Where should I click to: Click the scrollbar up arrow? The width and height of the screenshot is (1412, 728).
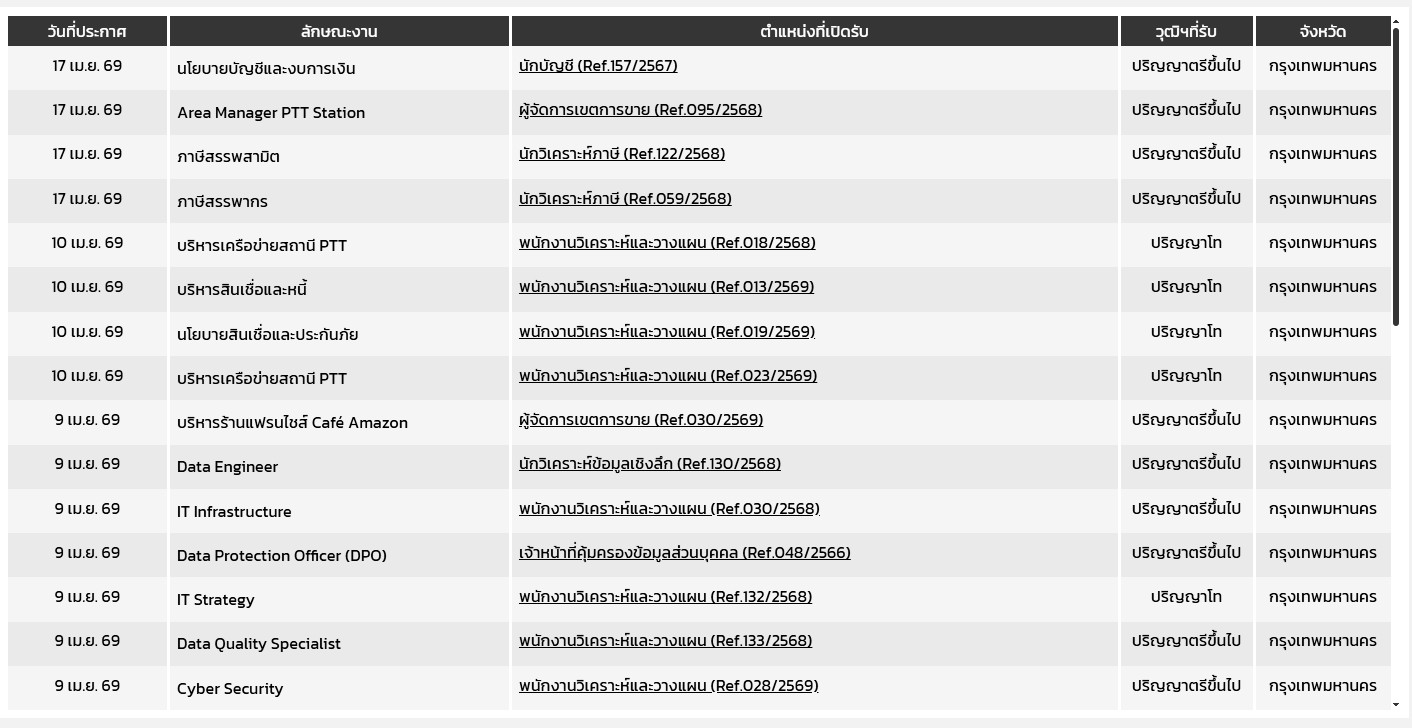pos(1397,20)
